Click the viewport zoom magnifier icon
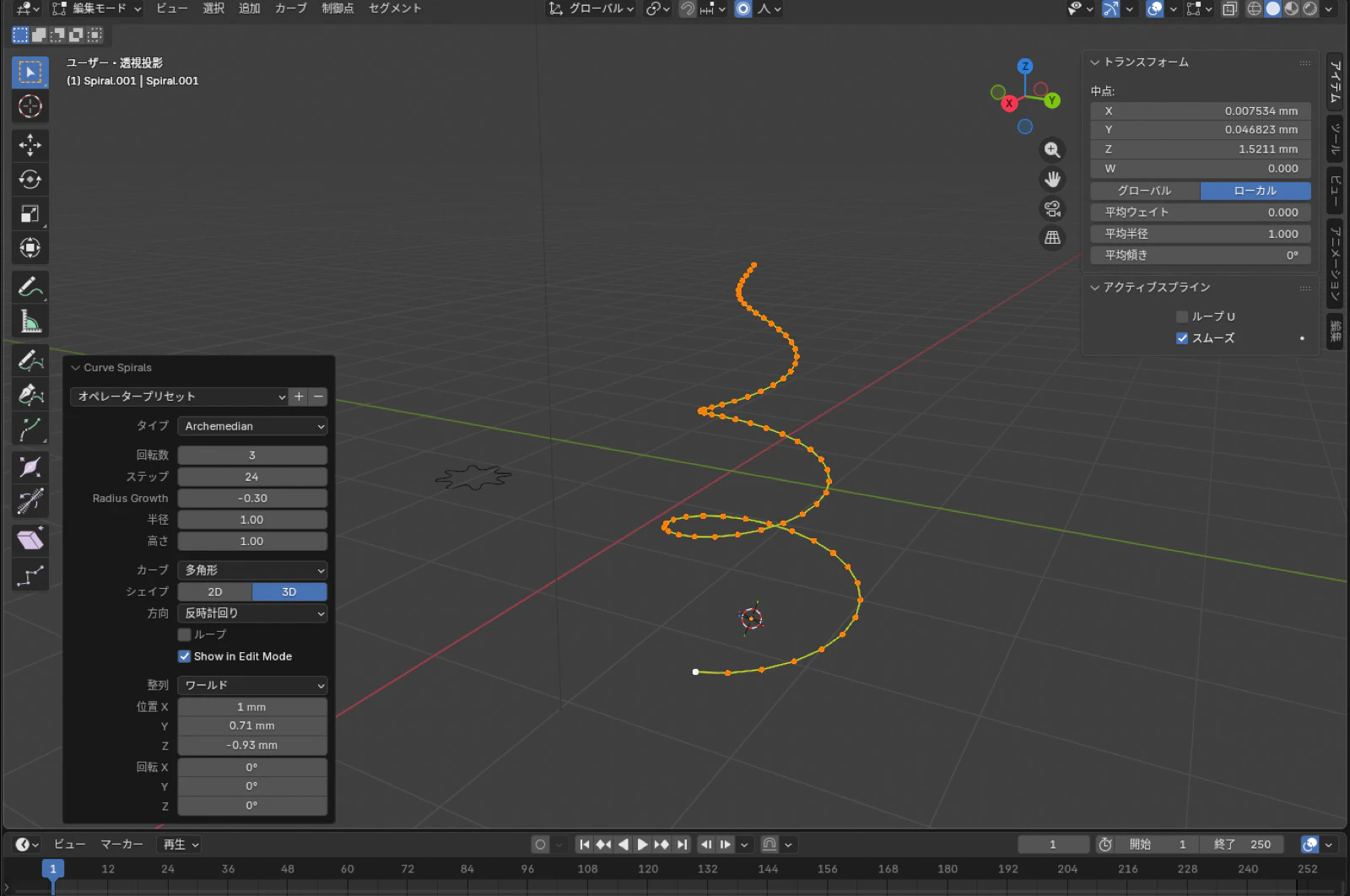This screenshot has width=1350, height=896. coord(1052,150)
